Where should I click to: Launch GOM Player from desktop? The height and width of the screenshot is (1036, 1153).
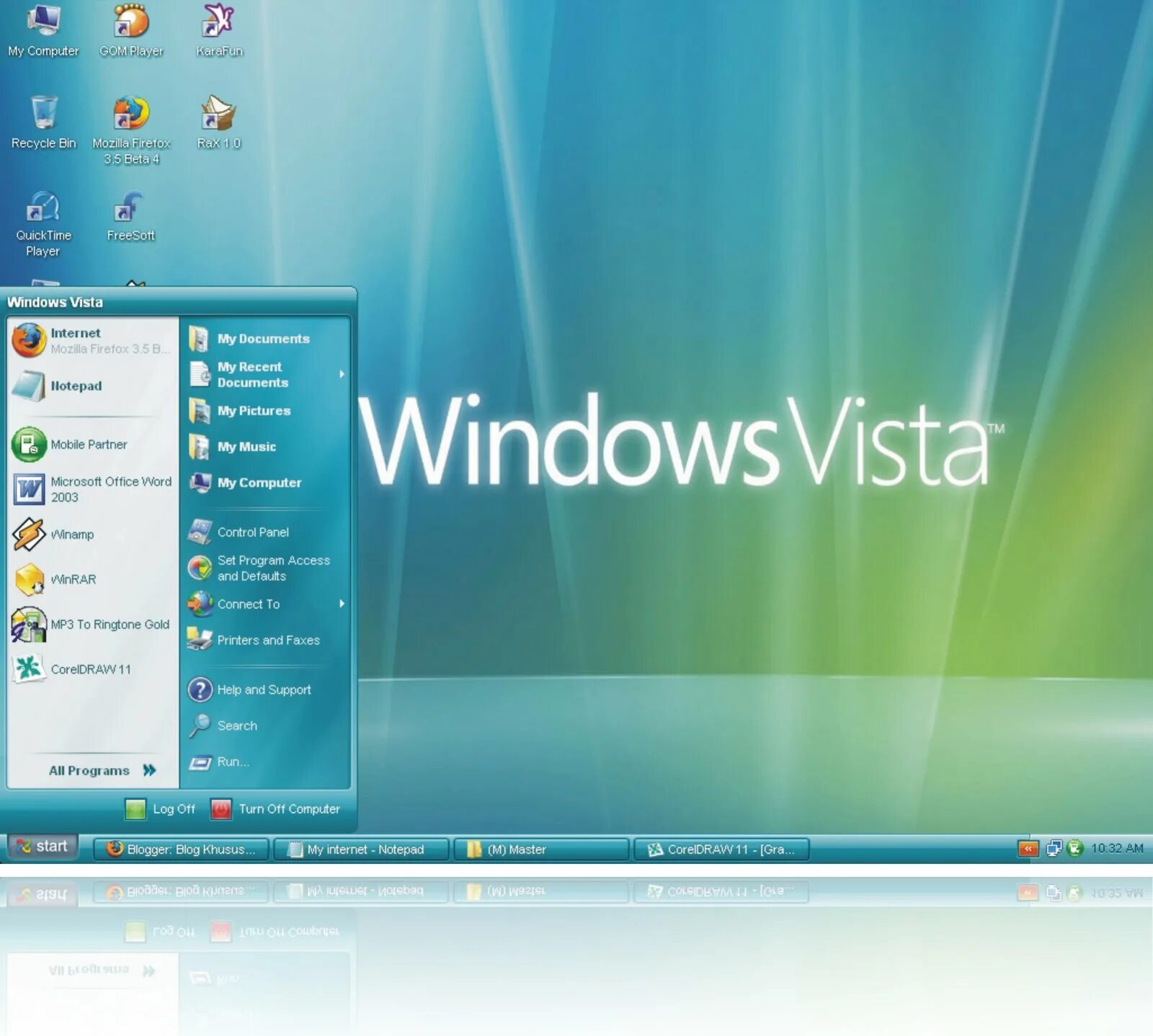point(131,30)
